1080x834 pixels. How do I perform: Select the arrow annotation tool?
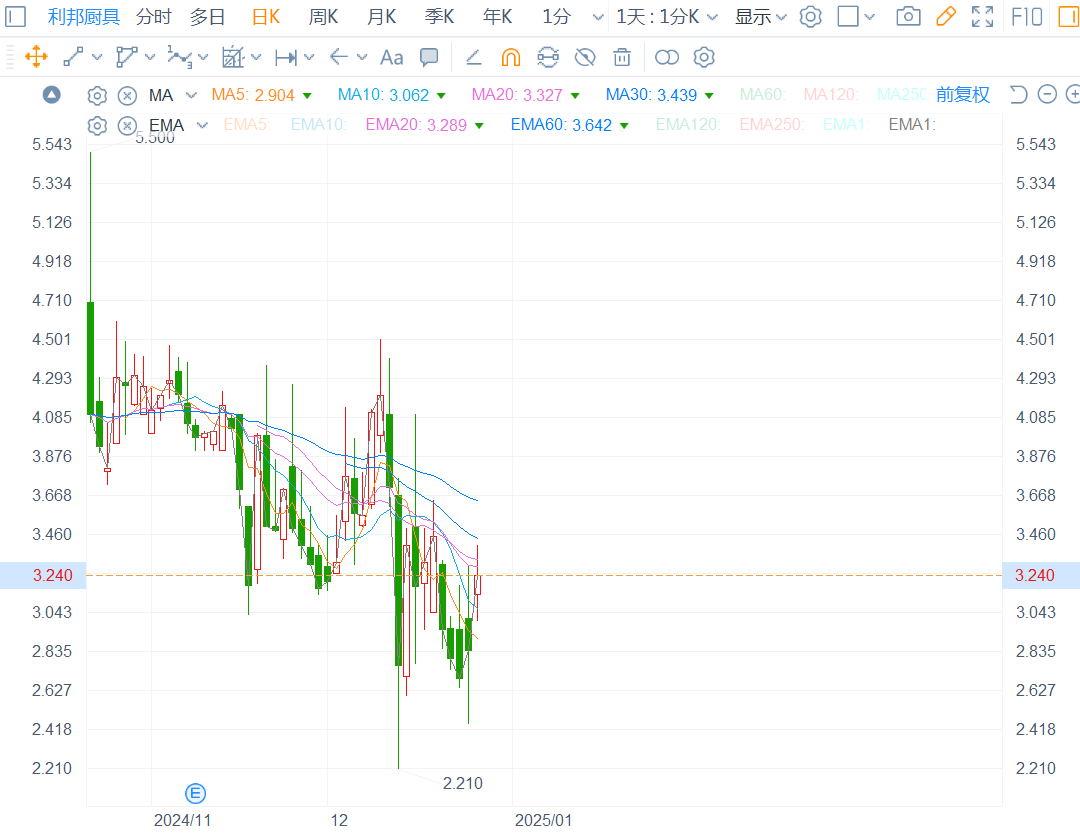pyautogui.click(x=339, y=57)
